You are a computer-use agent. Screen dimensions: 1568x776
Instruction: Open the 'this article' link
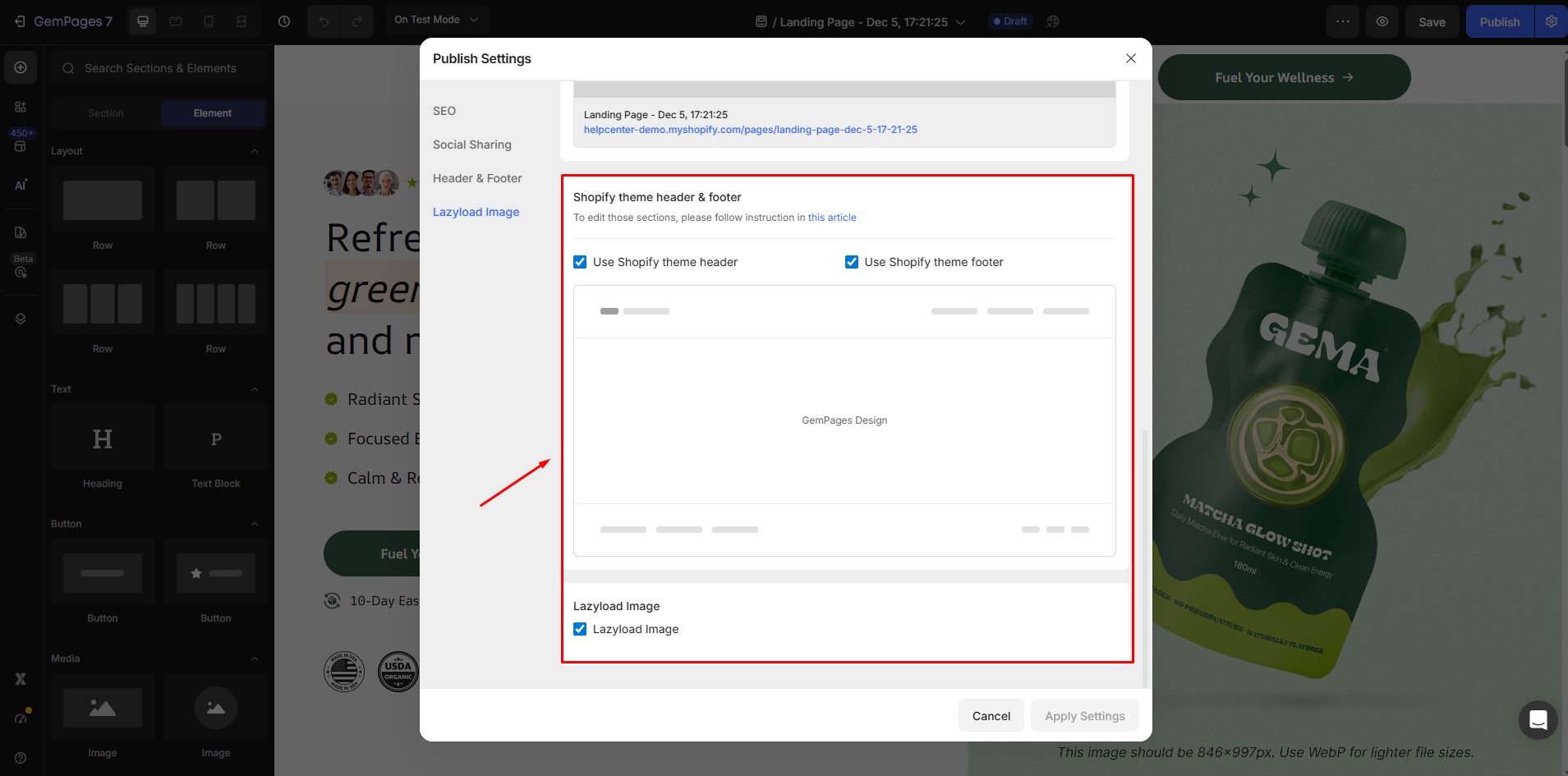coord(831,218)
